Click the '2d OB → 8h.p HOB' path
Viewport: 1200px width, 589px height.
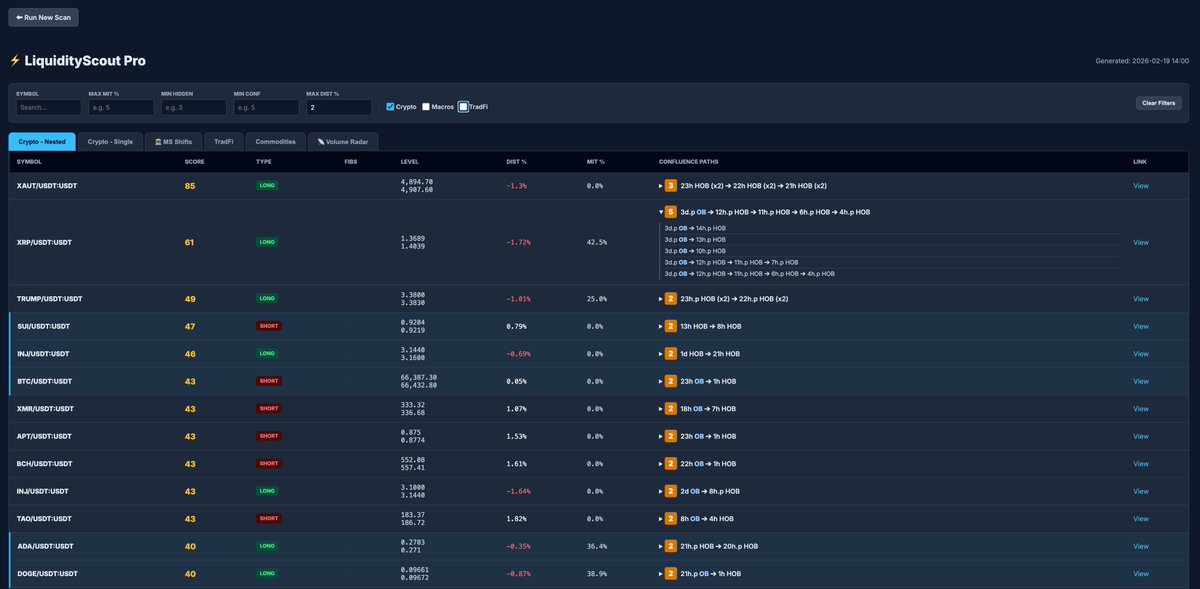pos(710,491)
